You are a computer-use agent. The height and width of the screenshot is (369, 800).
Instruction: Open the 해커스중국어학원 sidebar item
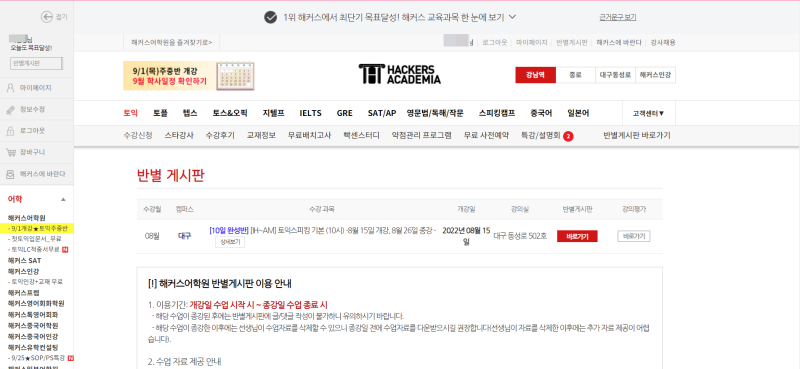point(33,325)
